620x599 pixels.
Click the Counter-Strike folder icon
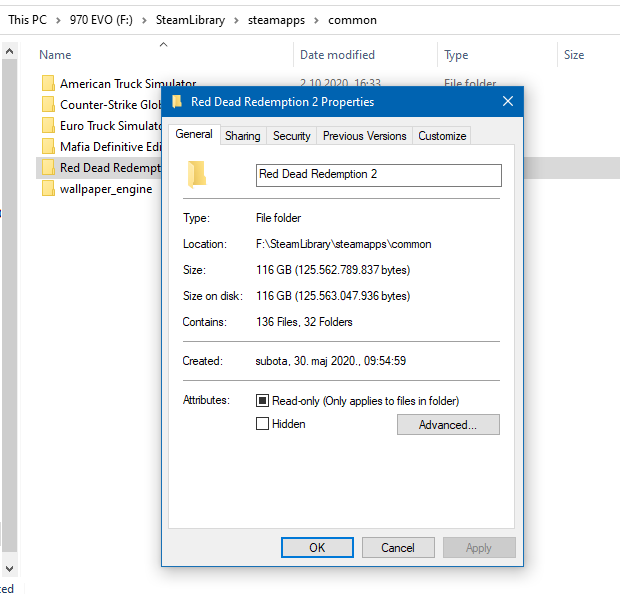pyautogui.click(x=48, y=104)
